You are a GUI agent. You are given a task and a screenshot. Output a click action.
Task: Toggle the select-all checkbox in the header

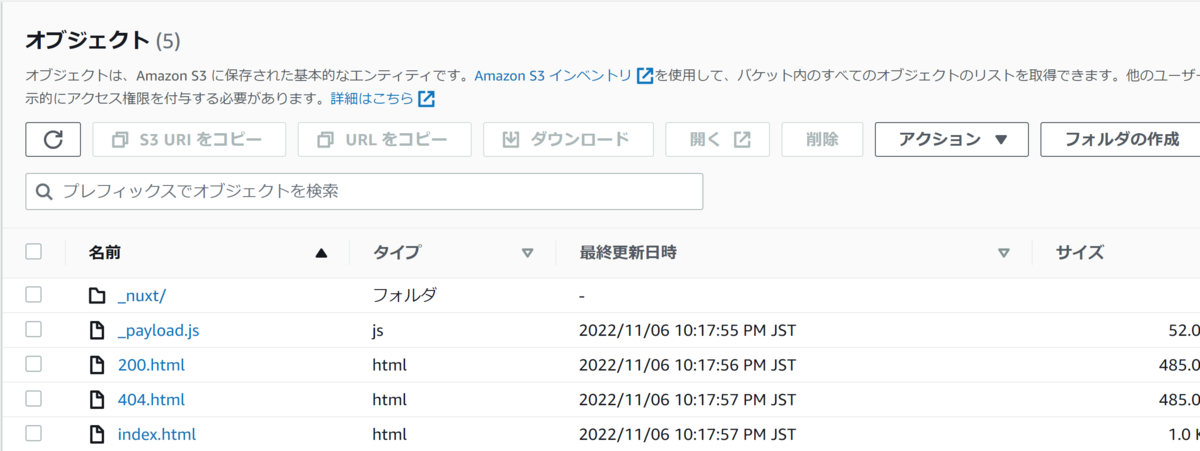[x=34, y=252]
